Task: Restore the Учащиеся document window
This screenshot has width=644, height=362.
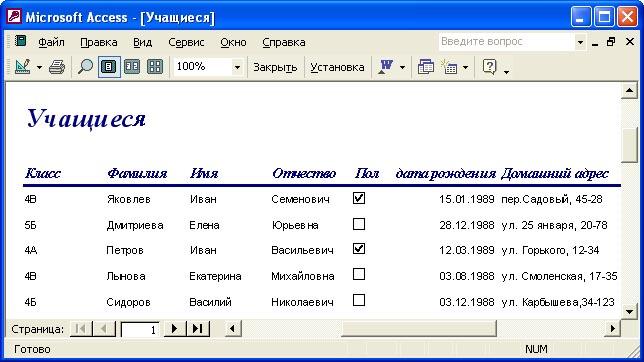Action: point(611,42)
